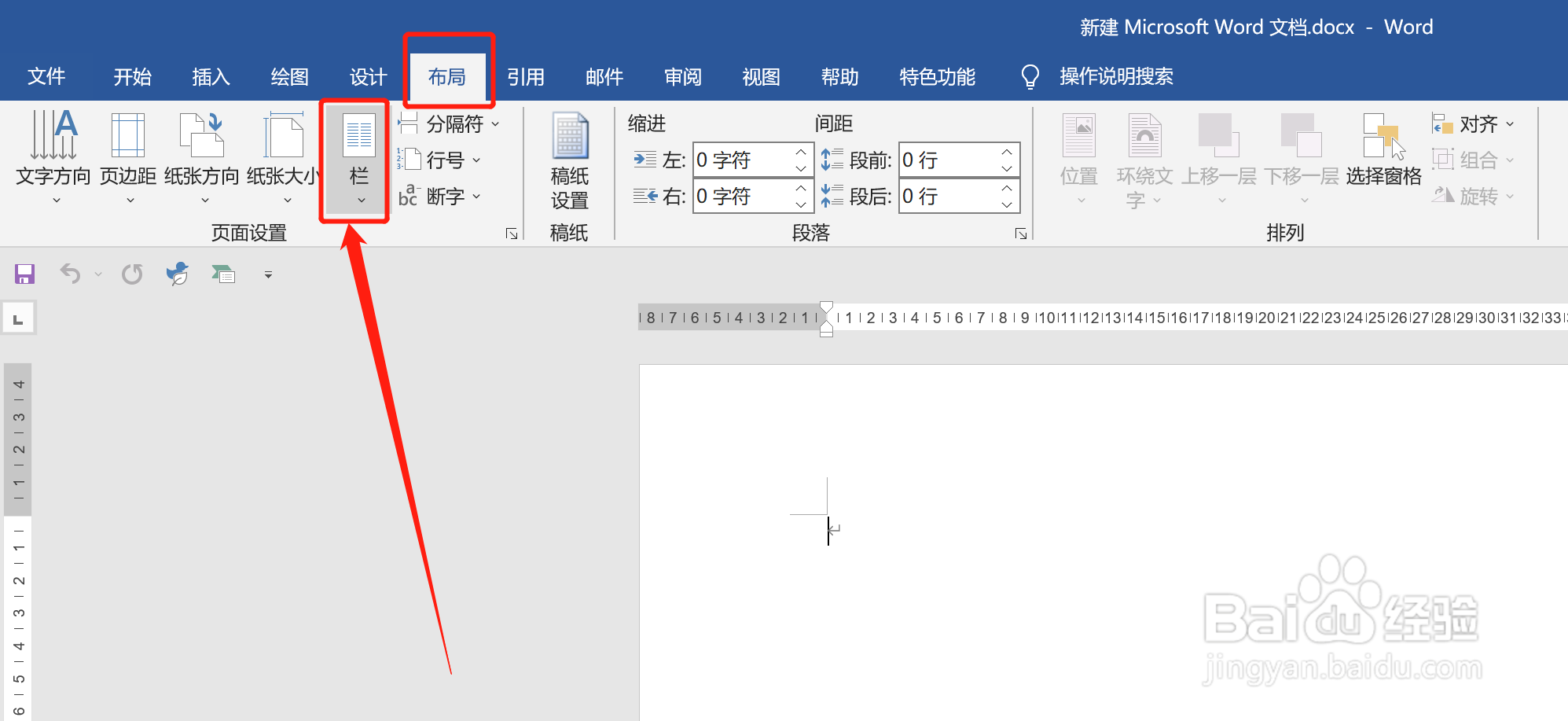Decrease the left indent value
The width and height of the screenshot is (1568, 721).
801,169
